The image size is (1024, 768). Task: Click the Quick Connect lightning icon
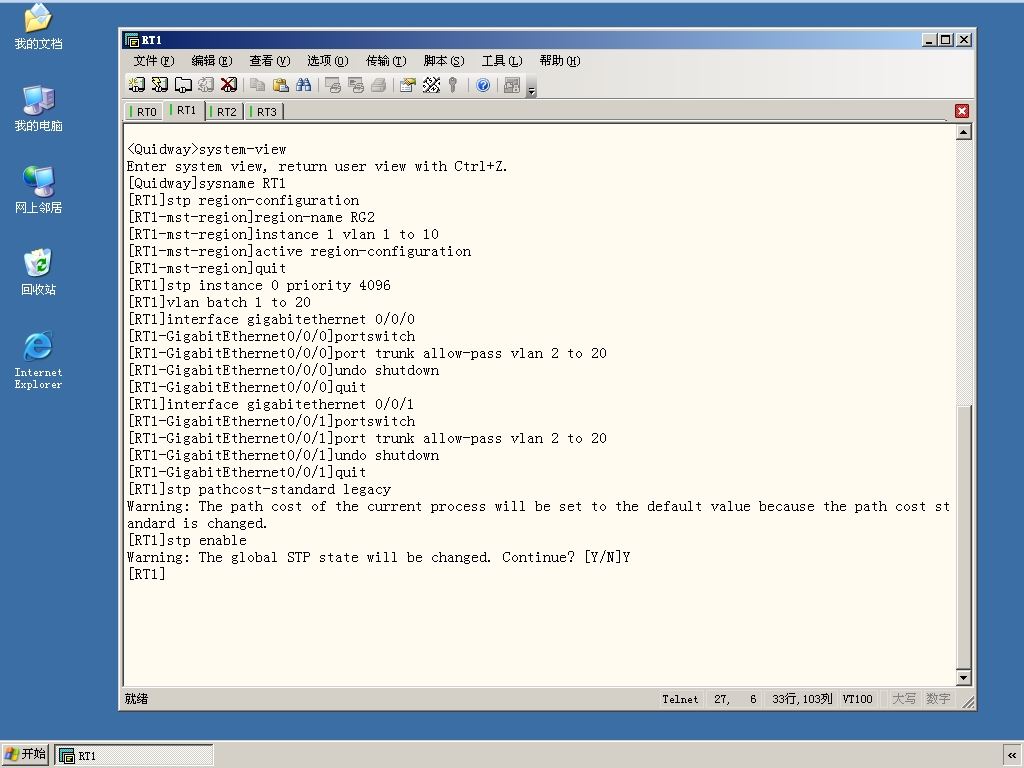click(x=159, y=85)
